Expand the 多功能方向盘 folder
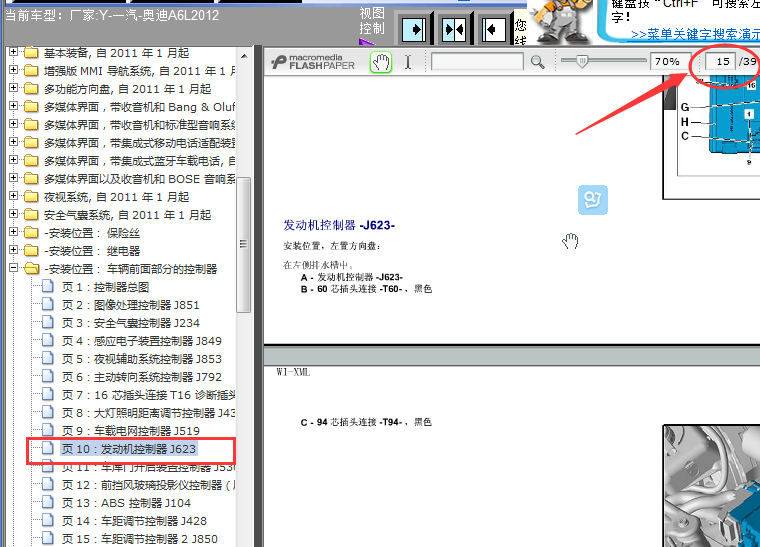Image resolution: width=760 pixels, height=547 pixels. click(x=14, y=88)
